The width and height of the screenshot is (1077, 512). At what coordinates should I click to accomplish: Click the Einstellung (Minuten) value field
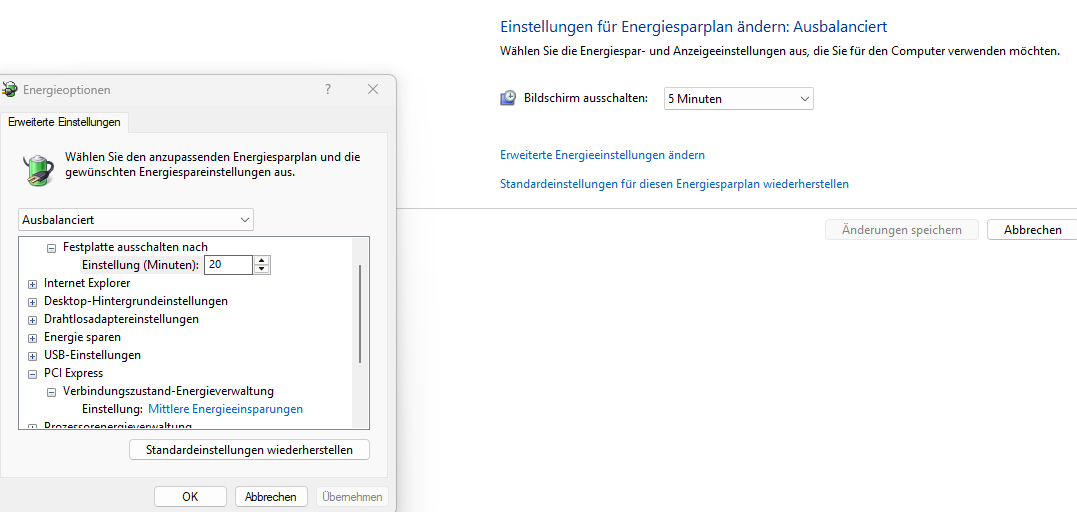[x=228, y=265]
